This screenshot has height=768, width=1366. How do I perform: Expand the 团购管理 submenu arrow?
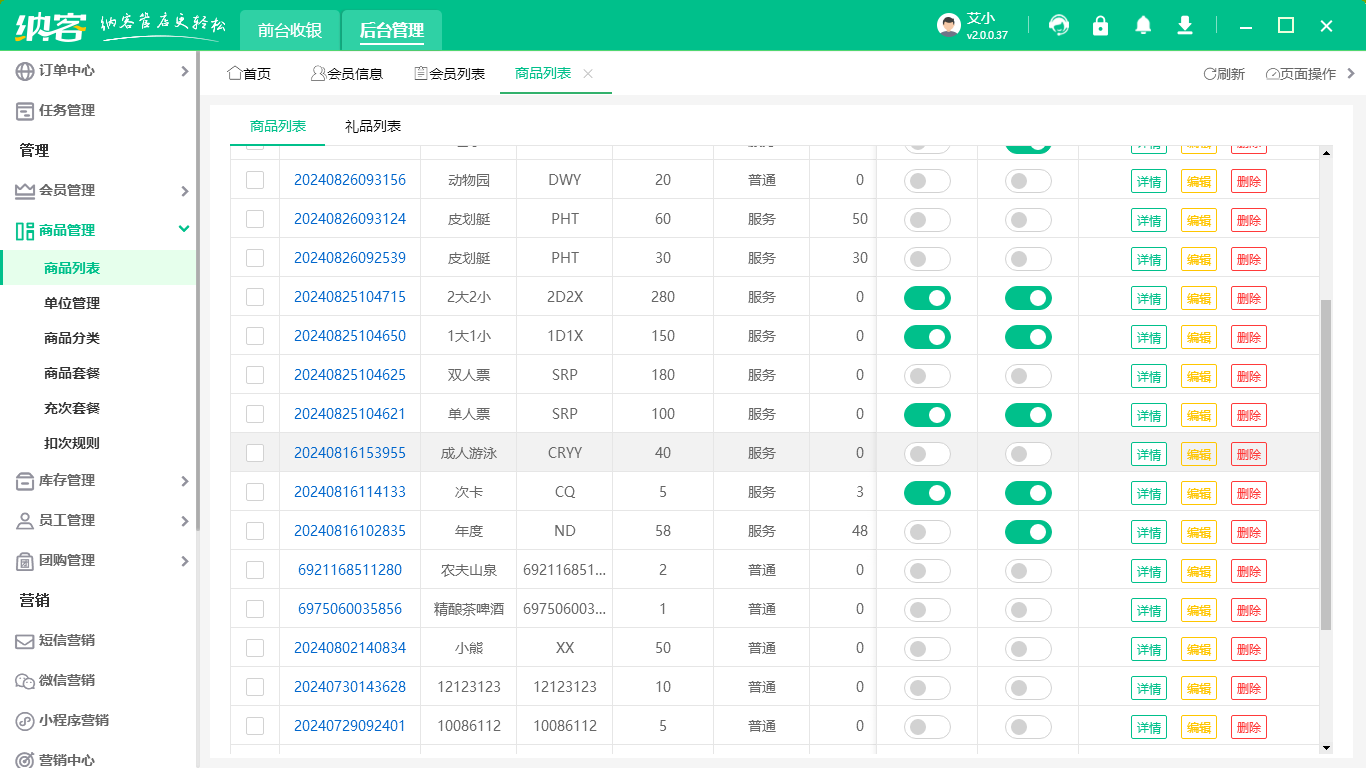click(x=184, y=561)
